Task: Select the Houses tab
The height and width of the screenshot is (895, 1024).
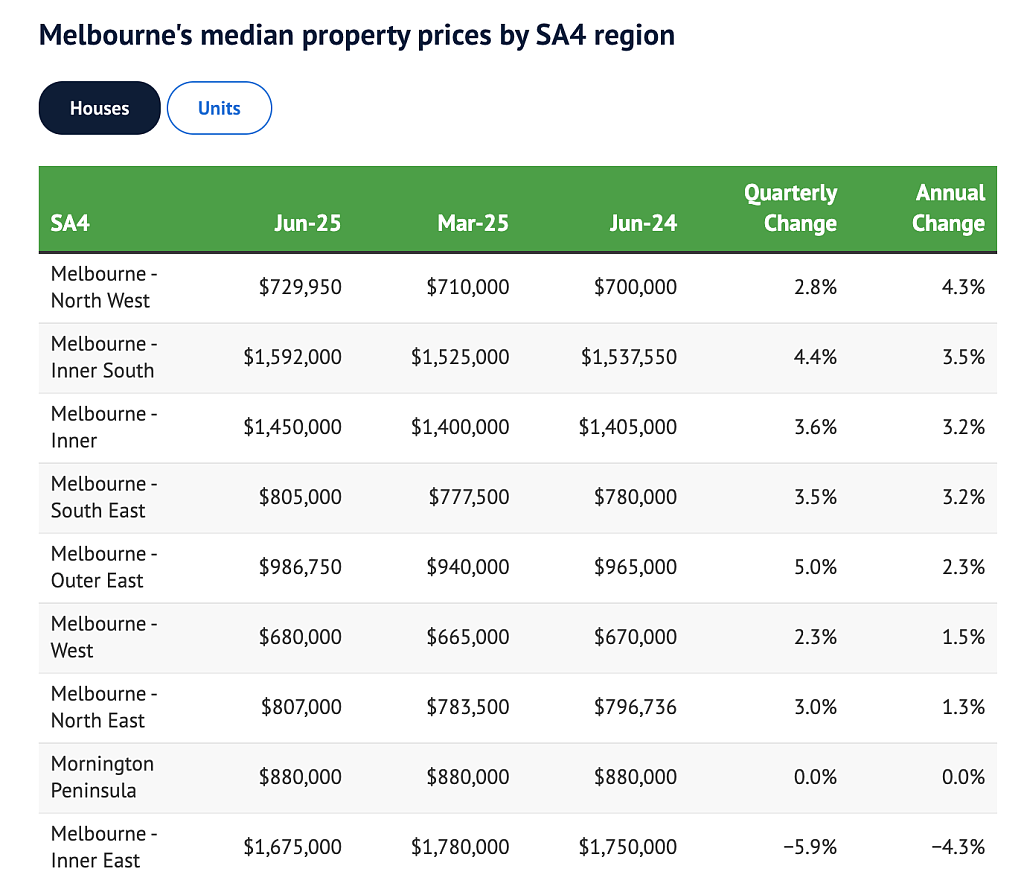Action: click(x=99, y=108)
